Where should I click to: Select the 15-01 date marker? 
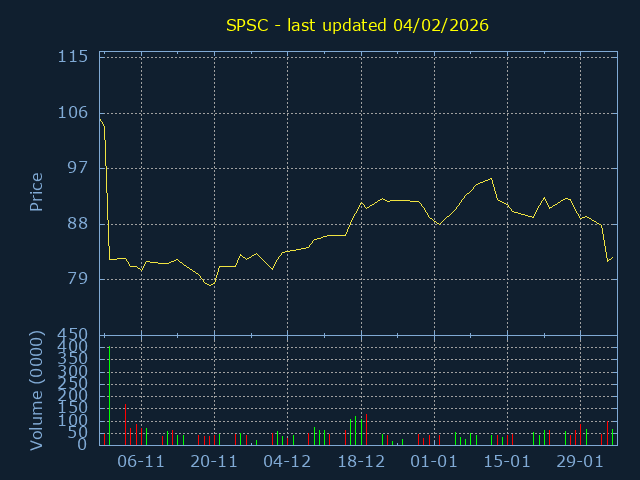pyautogui.click(x=507, y=462)
